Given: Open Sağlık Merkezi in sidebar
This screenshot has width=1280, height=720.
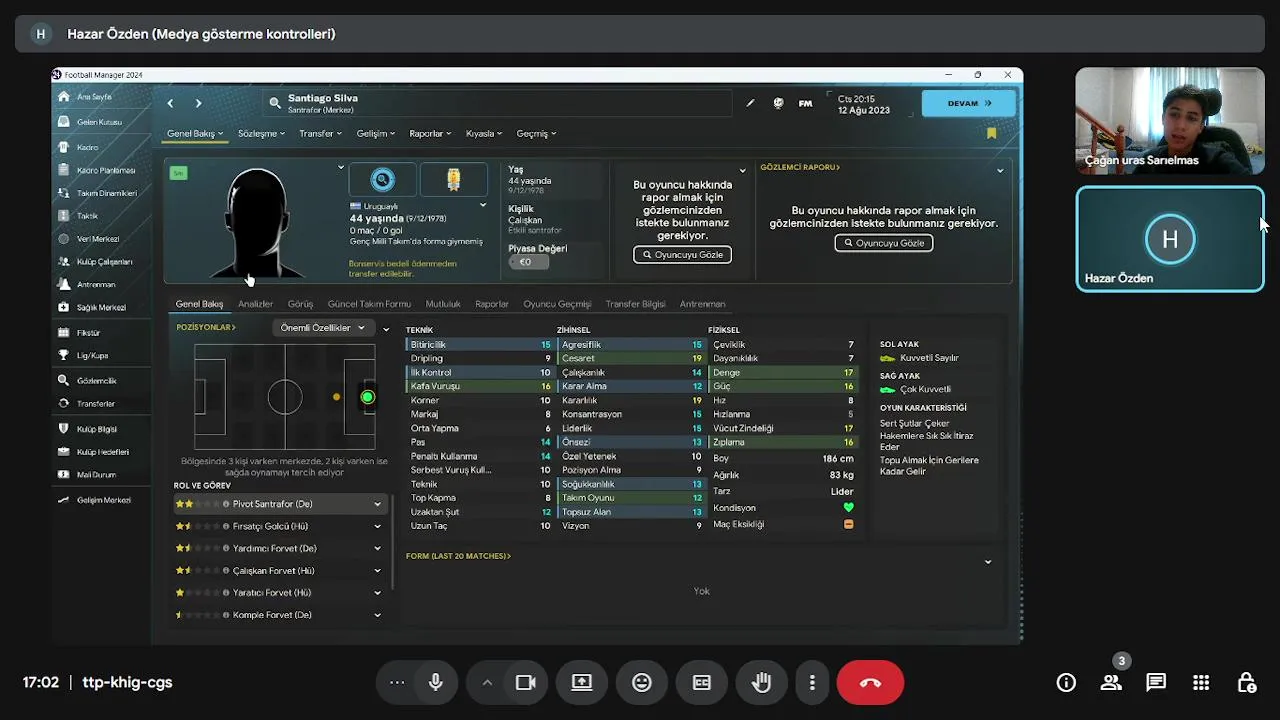Looking at the screenshot, I should (x=101, y=308).
